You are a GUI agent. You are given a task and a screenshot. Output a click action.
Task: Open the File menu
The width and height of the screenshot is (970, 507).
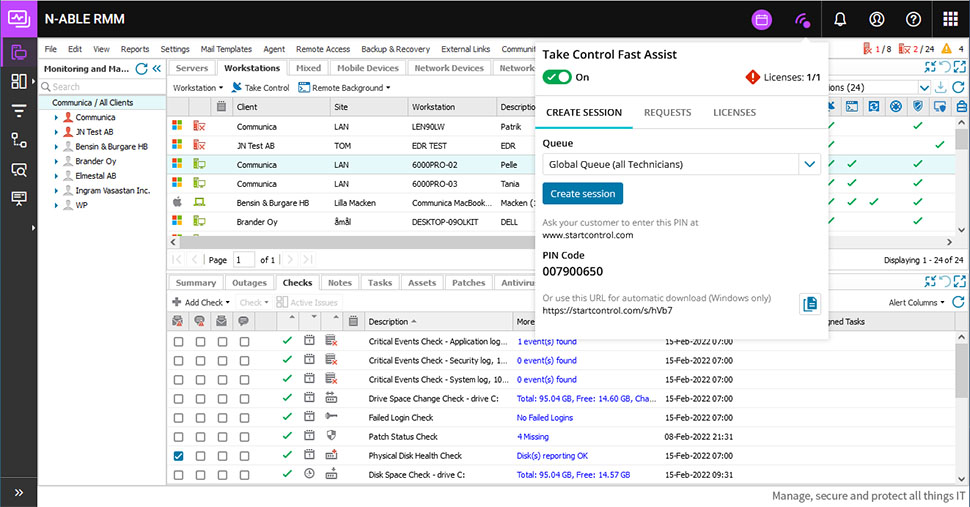click(51, 49)
